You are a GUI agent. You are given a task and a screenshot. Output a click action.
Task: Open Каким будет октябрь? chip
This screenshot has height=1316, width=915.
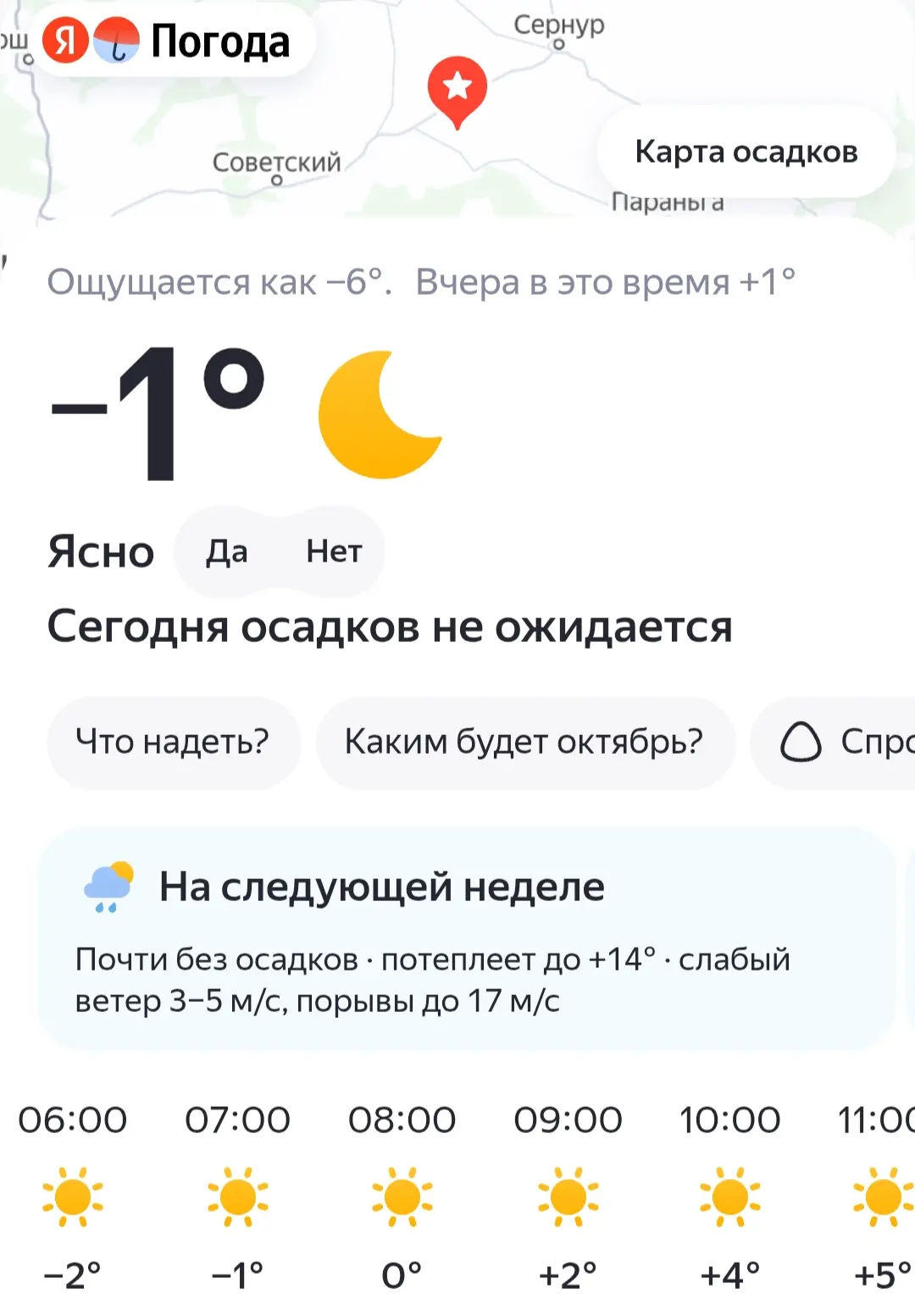pyautogui.click(x=524, y=742)
